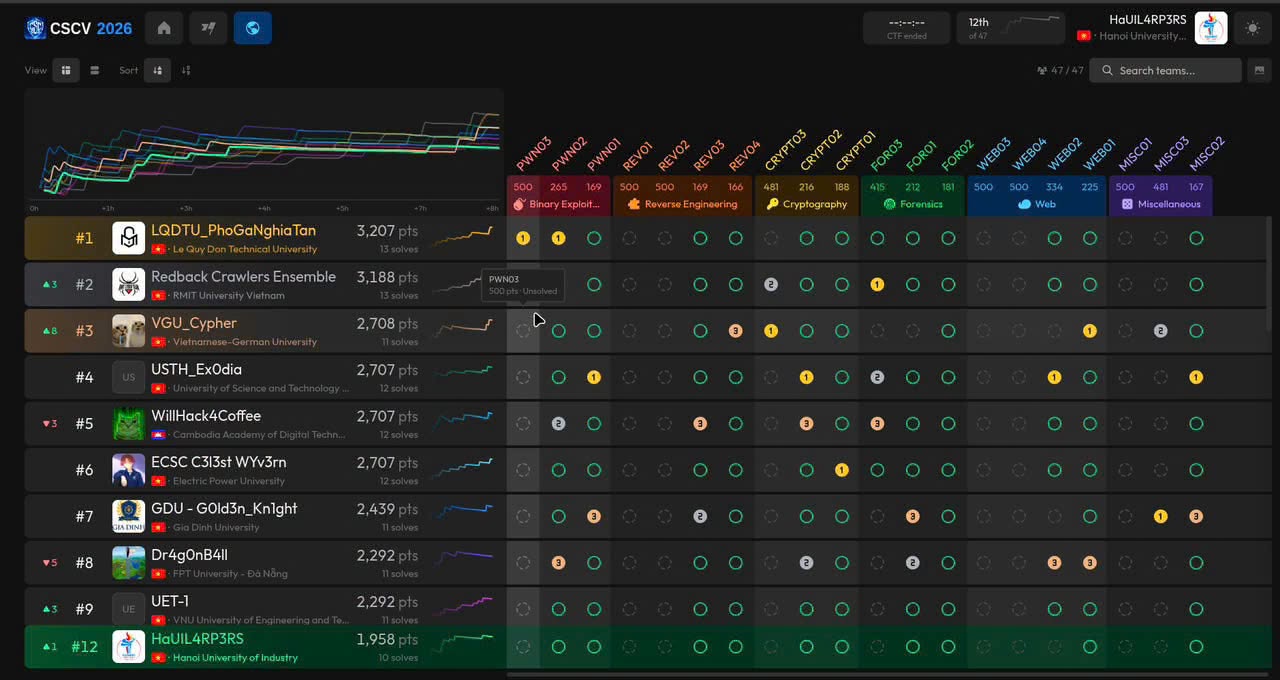Screen dimensions: 1280x680
Task: Click the image export icon beside search
Action: pos(1259,70)
